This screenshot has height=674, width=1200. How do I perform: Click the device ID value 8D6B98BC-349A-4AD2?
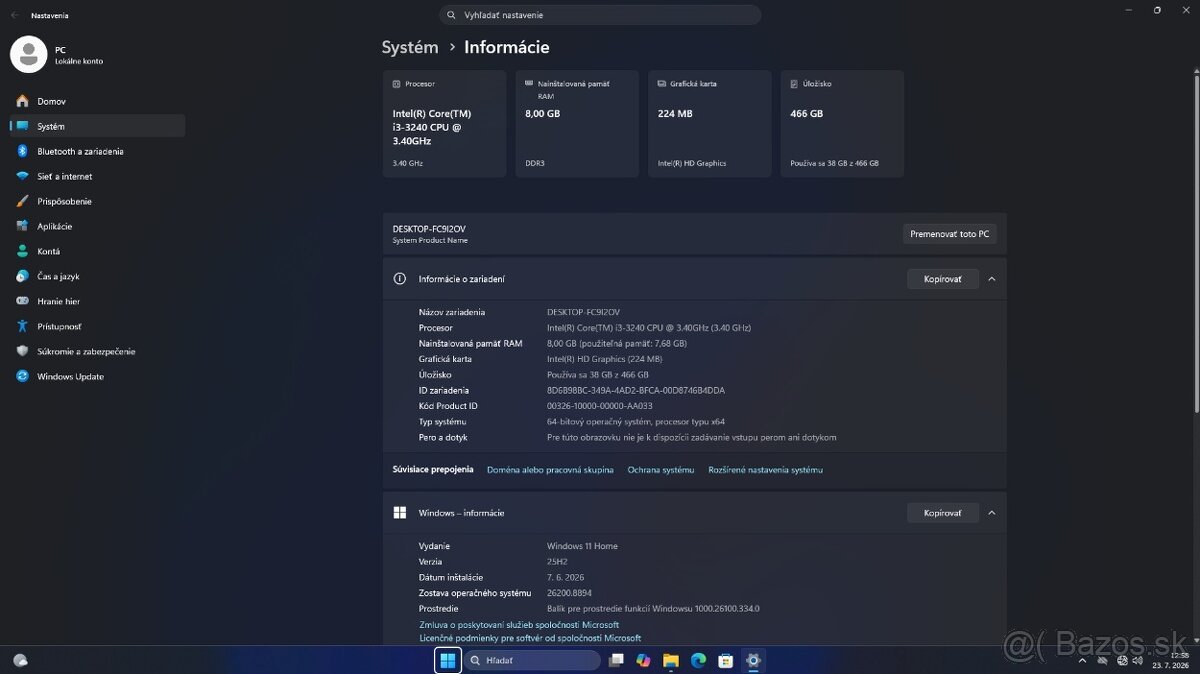(636, 390)
